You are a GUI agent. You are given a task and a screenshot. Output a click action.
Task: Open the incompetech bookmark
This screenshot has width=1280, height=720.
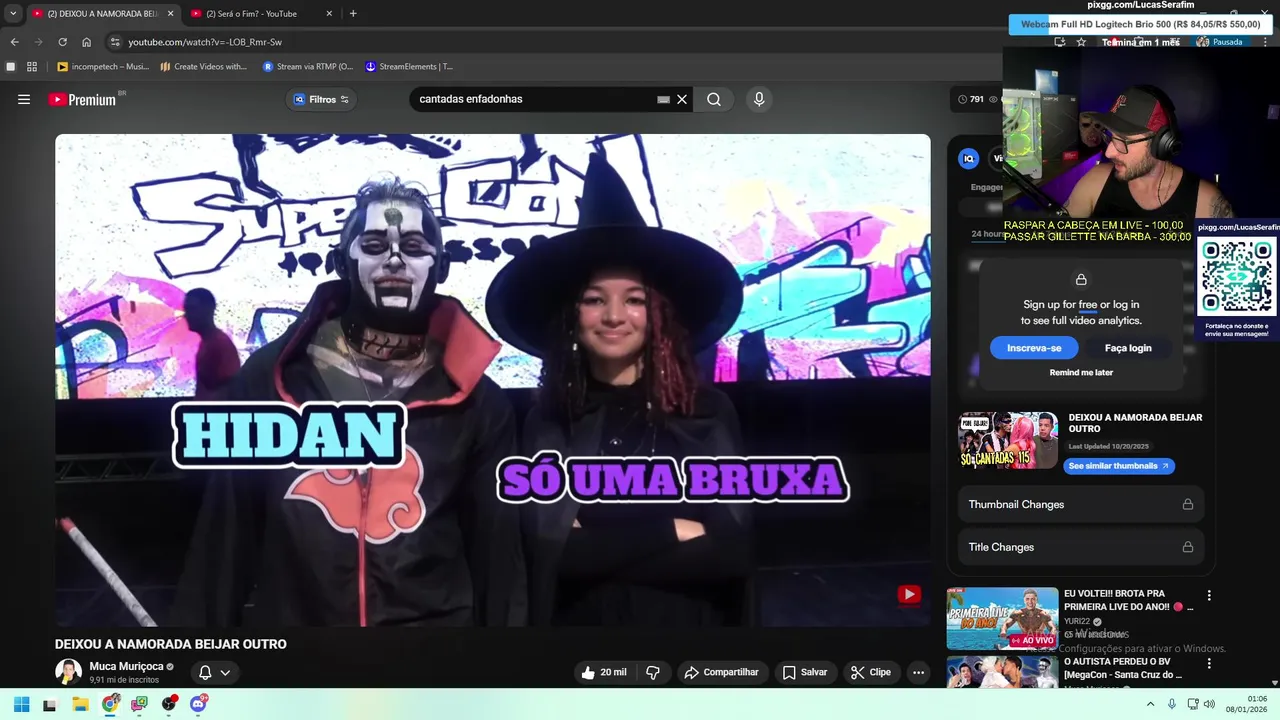(103, 66)
